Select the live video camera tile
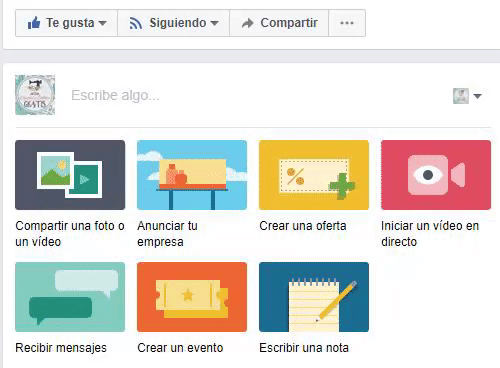This screenshot has height=368, width=500. pyautogui.click(x=436, y=175)
